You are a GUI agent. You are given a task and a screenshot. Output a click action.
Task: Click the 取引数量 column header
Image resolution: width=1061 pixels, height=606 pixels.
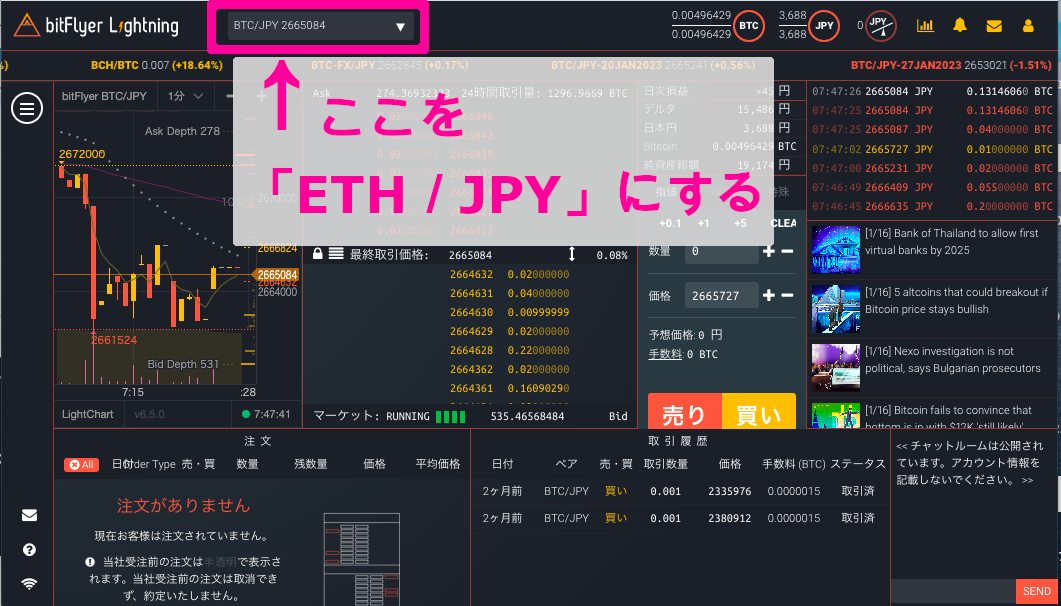pos(666,464)
